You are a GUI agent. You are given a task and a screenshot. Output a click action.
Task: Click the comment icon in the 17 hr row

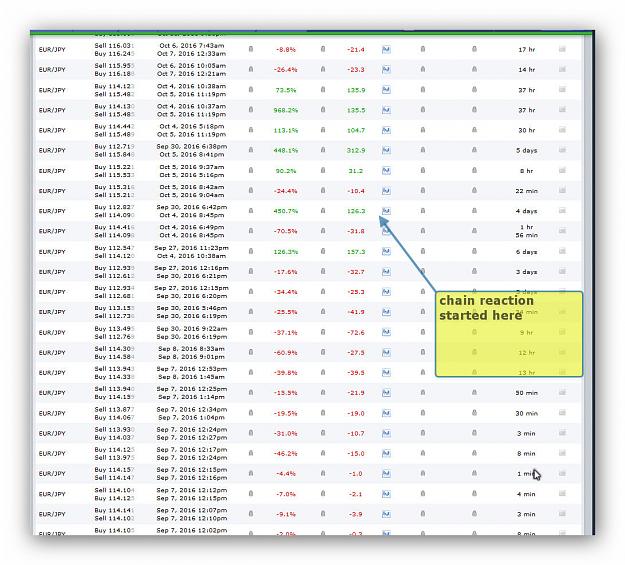[562, 49]
